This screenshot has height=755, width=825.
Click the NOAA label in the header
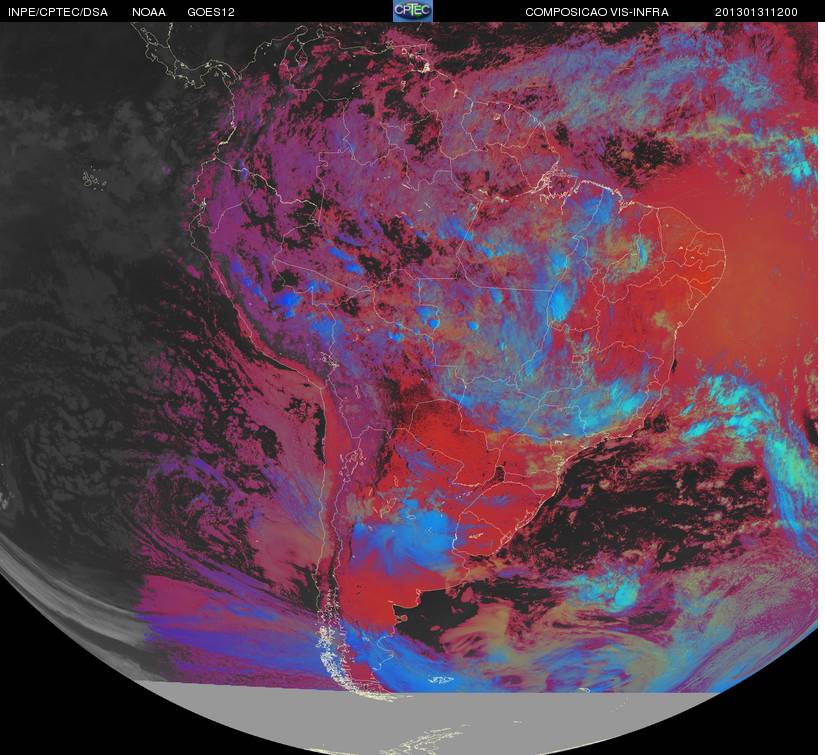point(149,12)
